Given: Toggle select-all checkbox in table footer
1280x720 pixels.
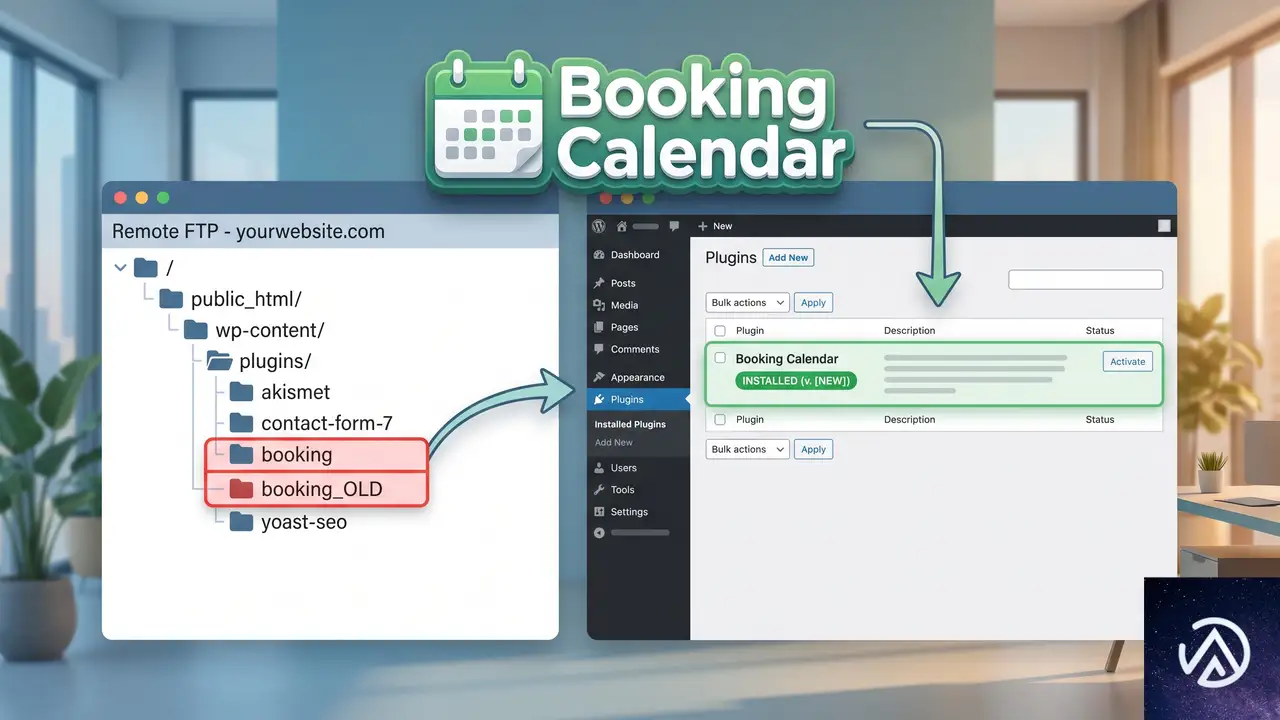Looking at the screenshot, I should 720,419.
